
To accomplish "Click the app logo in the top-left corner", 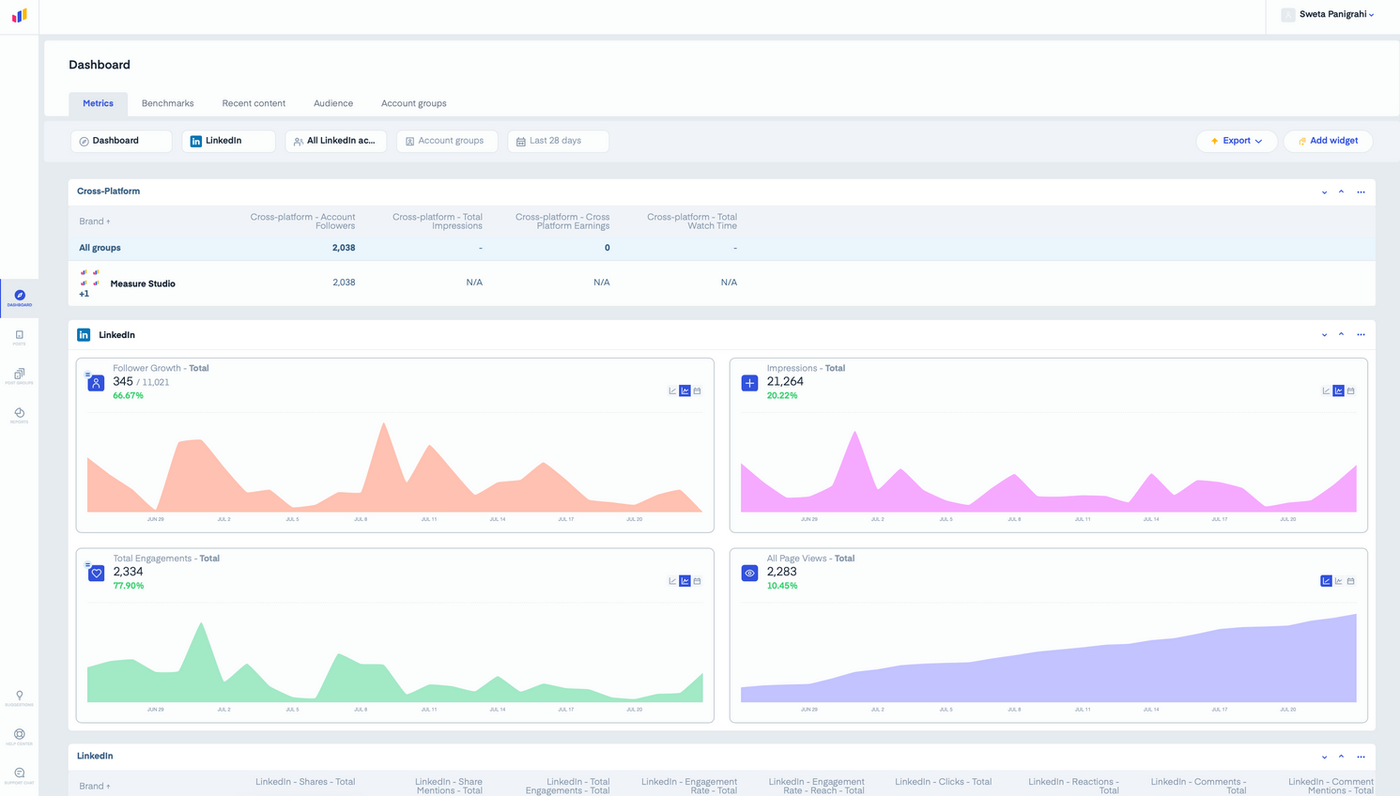I will click(x=19, y=15).
